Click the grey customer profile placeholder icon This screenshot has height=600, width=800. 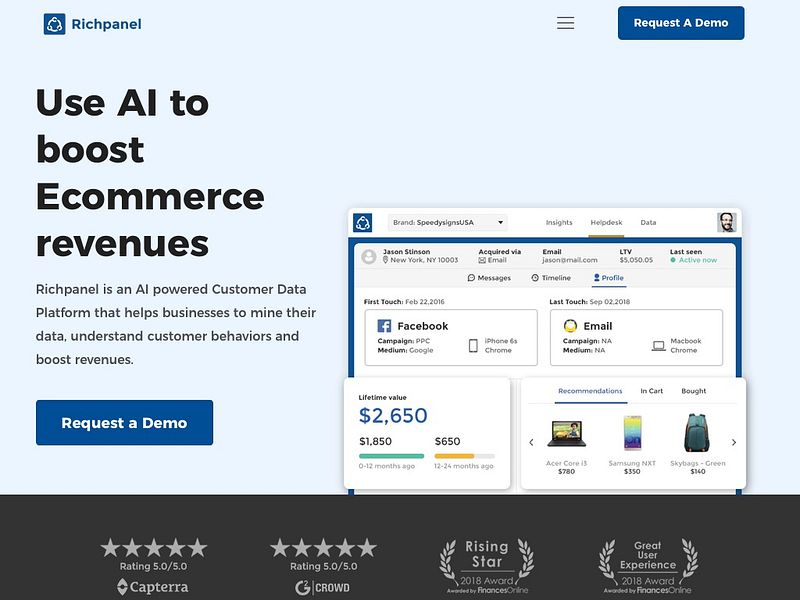pyautogui.click(x=369, y=256)
